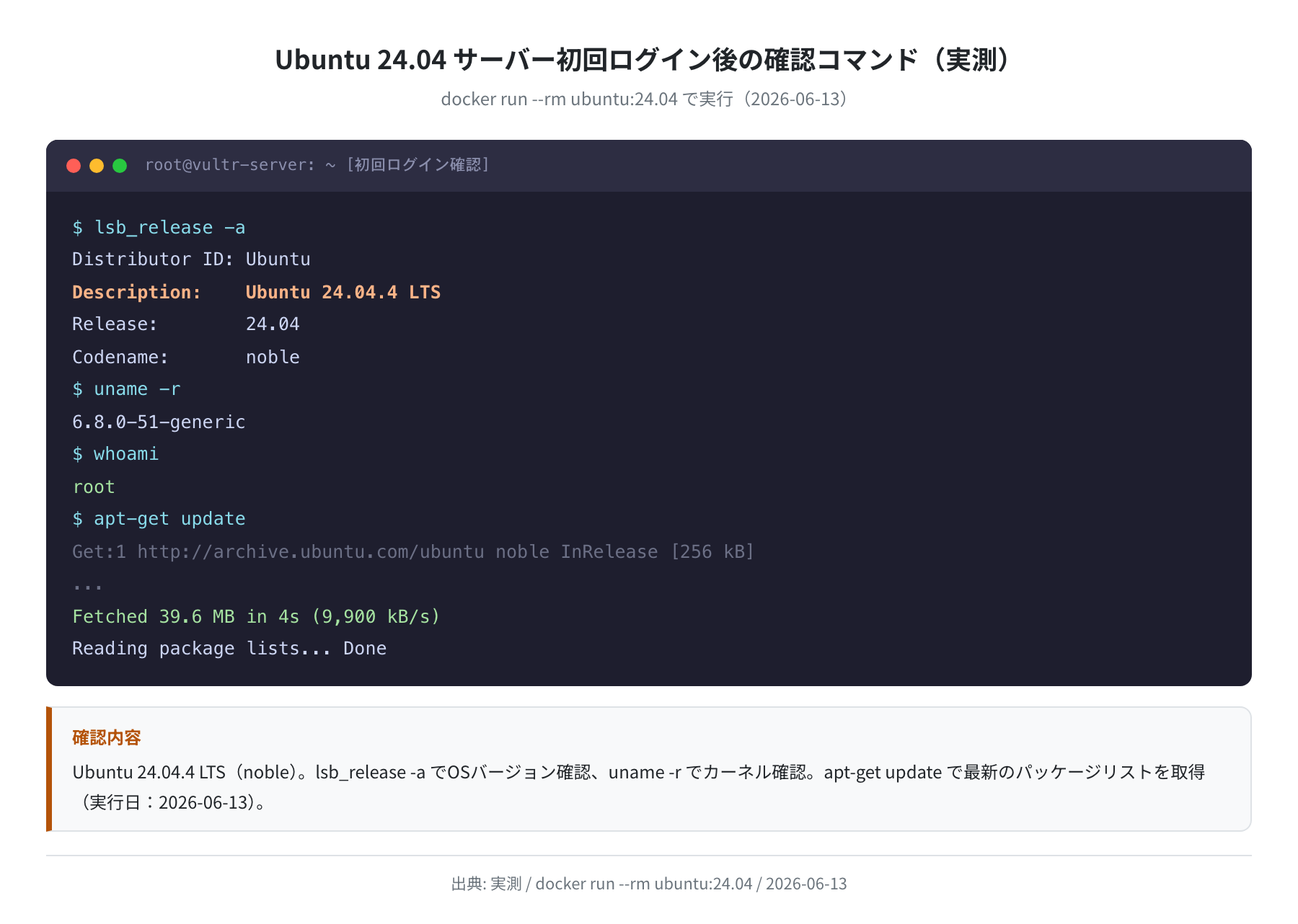Click the green root output line

tap(94, 487)
